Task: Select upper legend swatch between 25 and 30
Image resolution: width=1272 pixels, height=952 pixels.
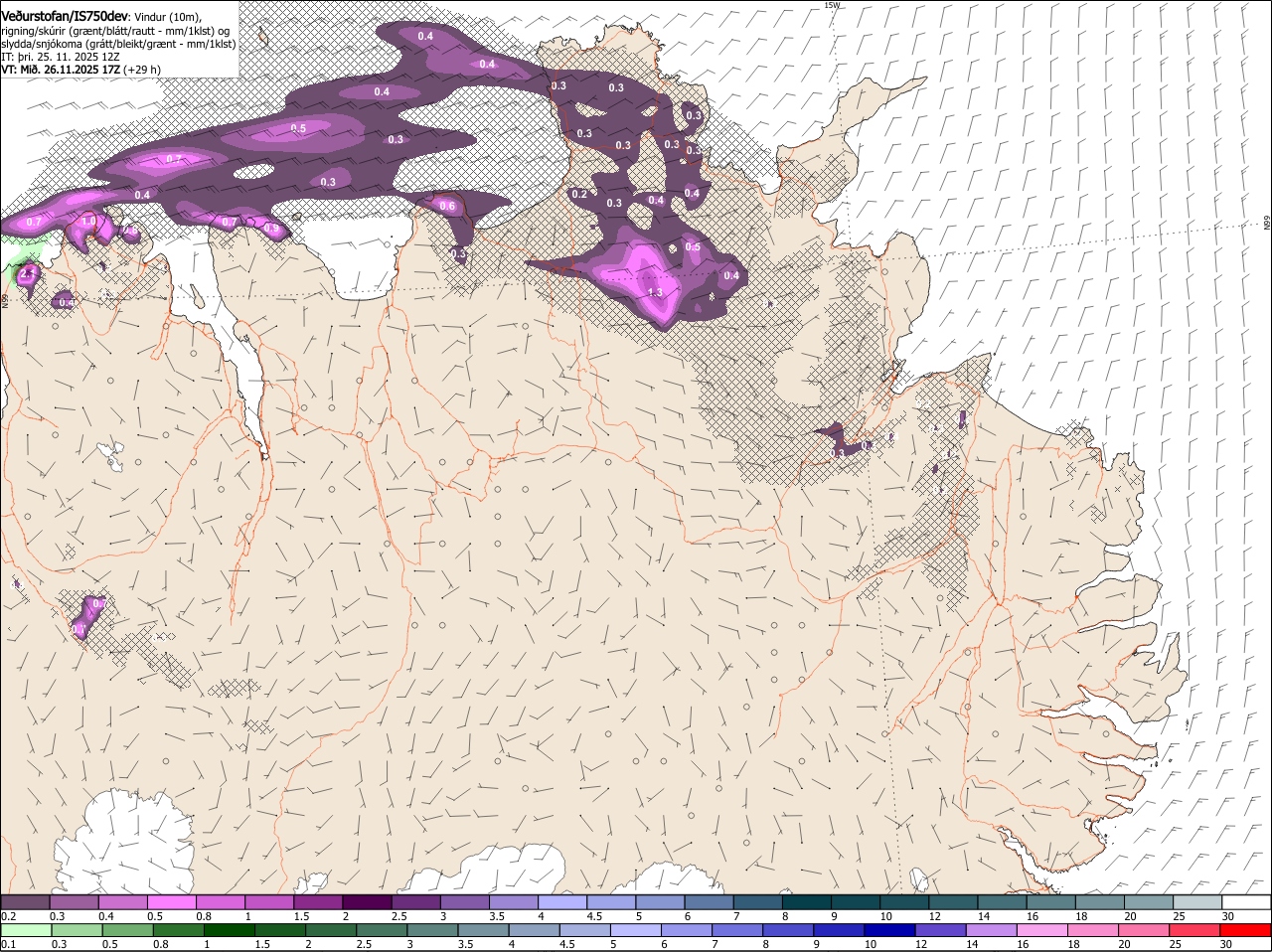Action: [x=1198, y=901]
